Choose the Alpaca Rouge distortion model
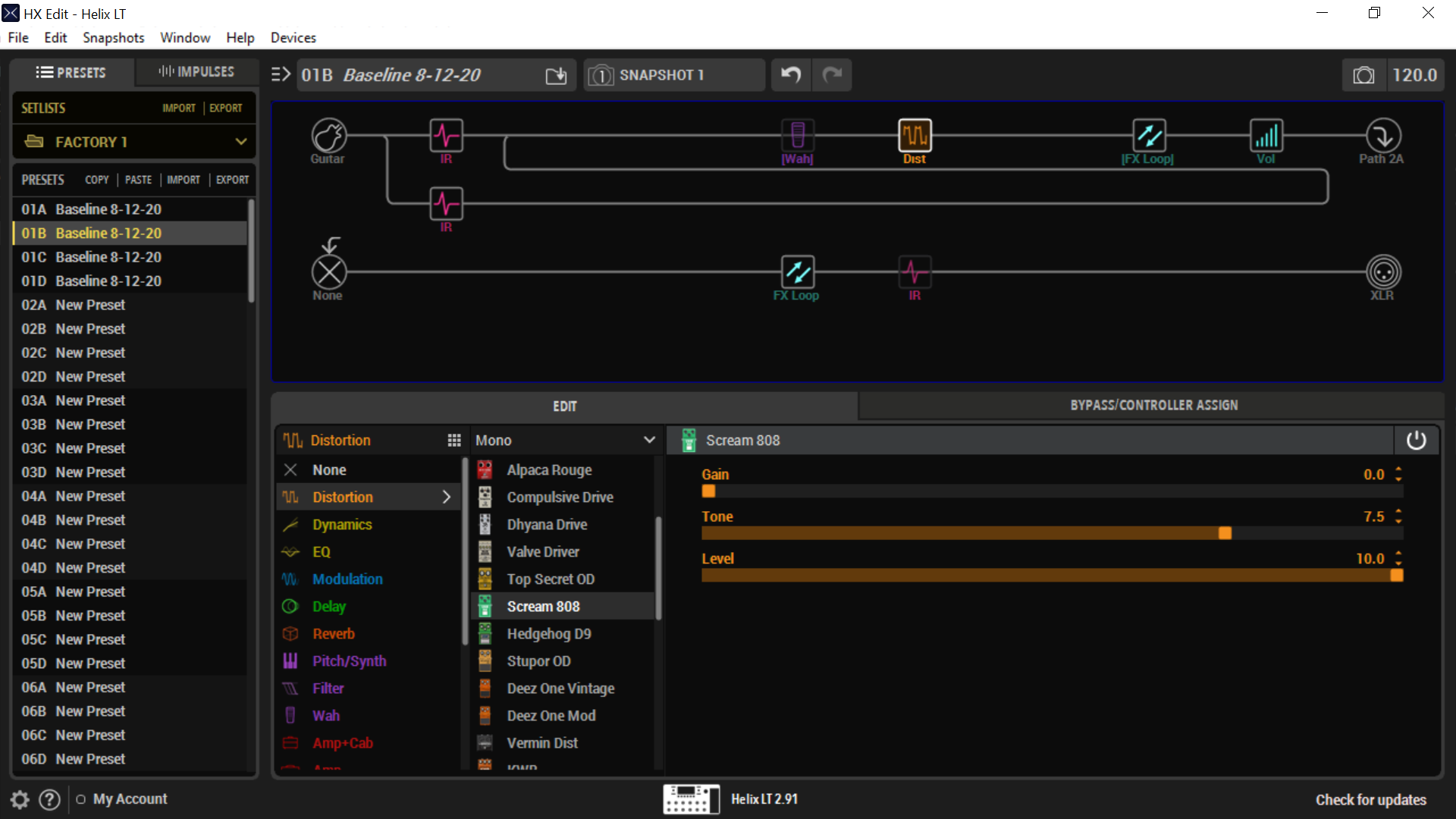Viewport: 1456px width, 819px height. (561, 470)
